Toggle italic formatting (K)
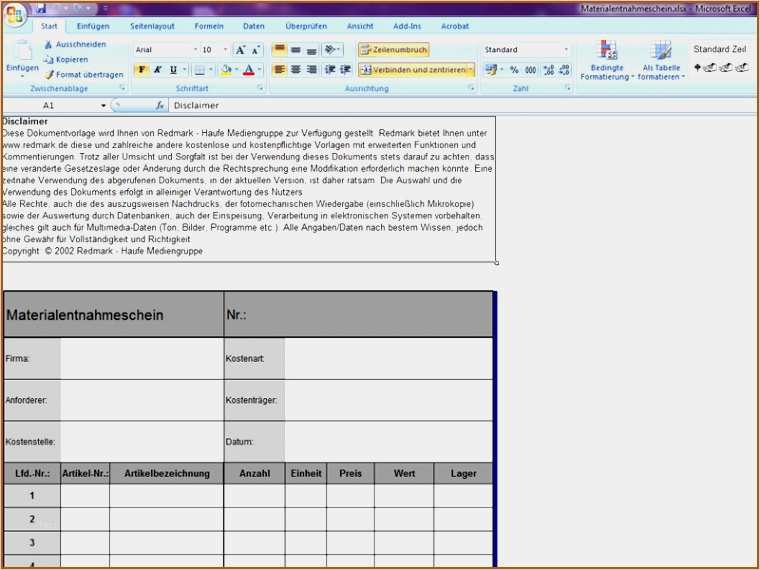This screenshot has height=570, width=760. pos(157,70)
